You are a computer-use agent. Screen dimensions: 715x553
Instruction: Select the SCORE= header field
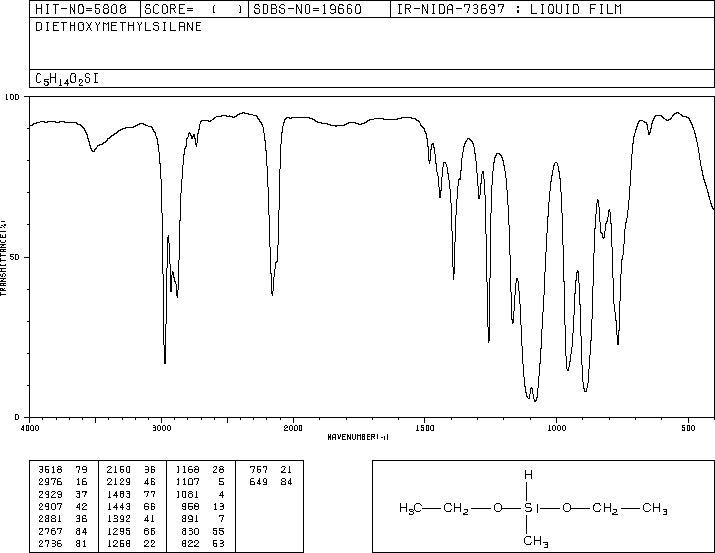(193, 9)
